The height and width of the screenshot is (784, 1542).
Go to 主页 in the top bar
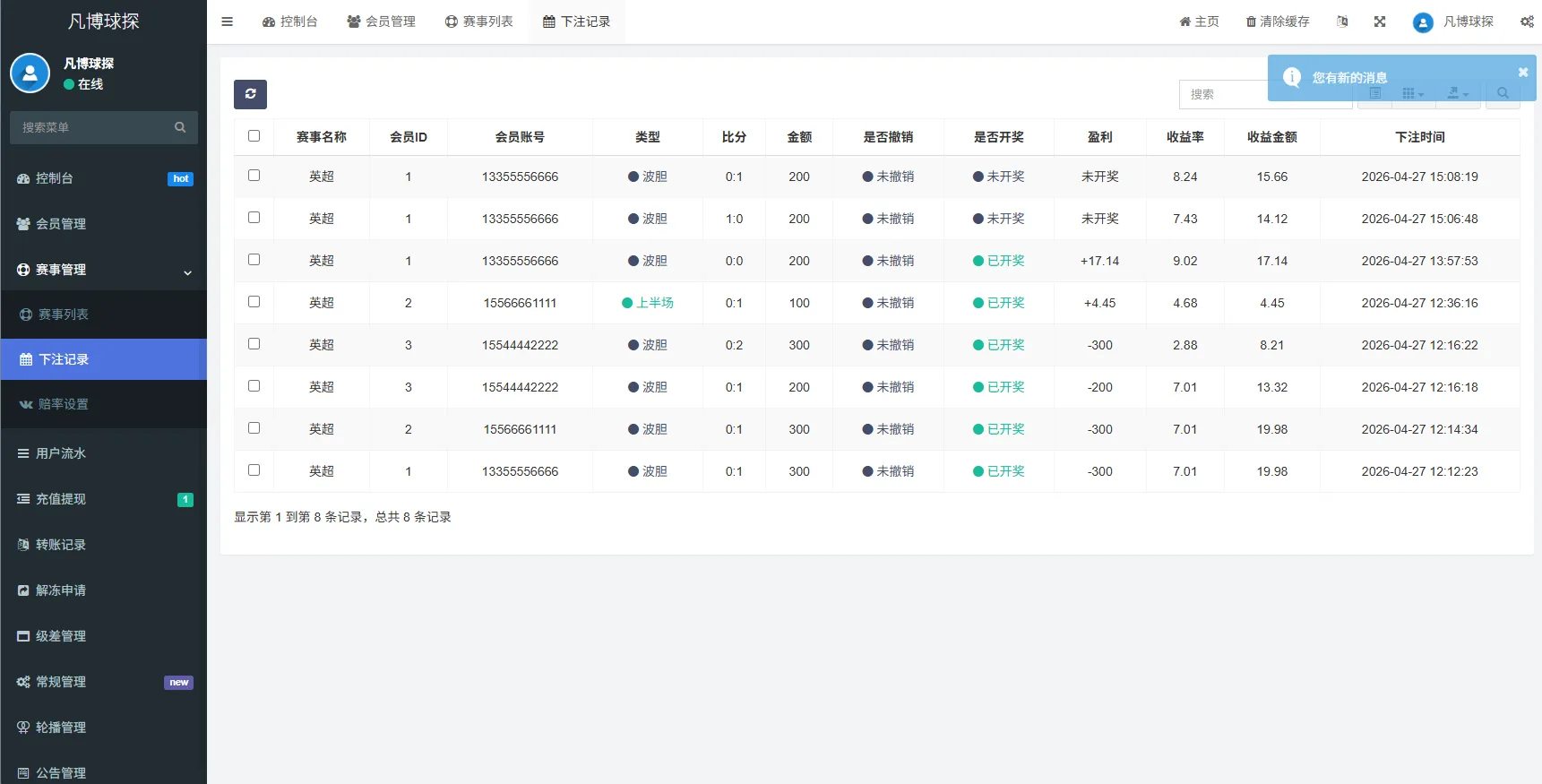click(1199, 22)
